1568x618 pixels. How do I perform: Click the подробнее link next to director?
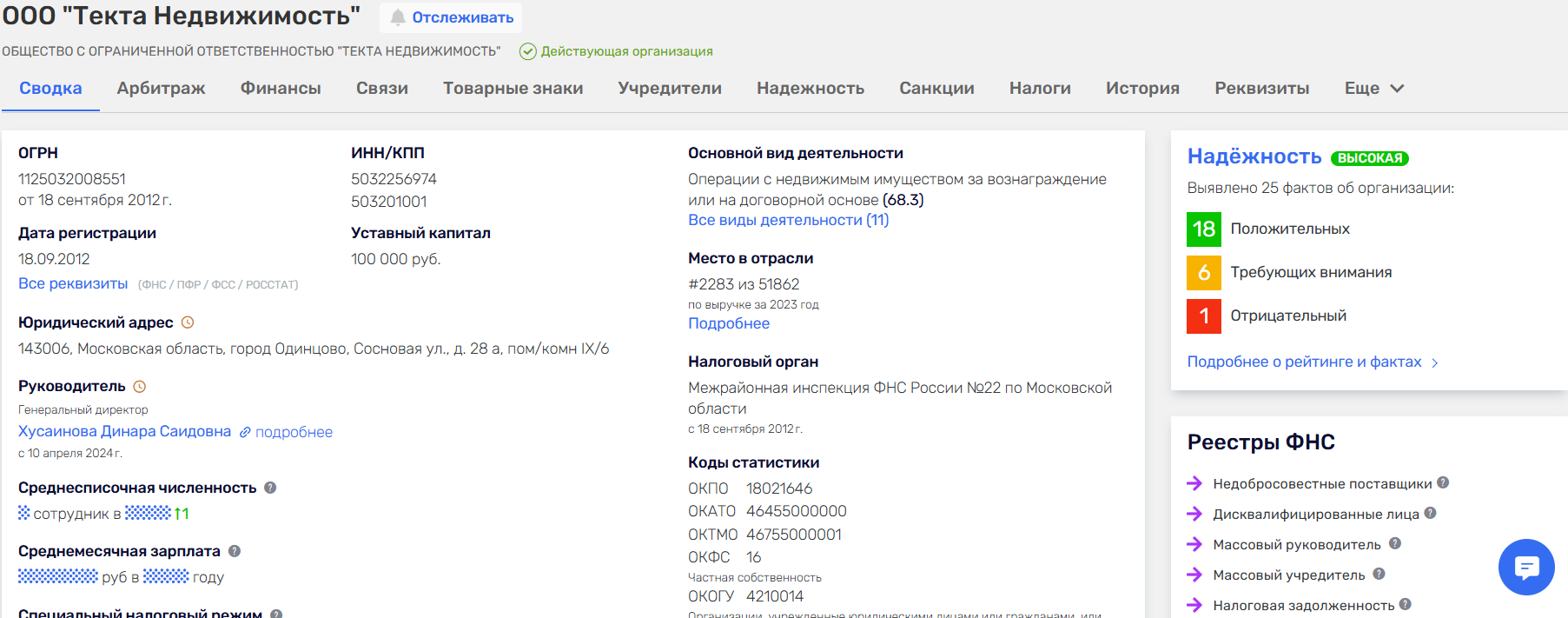[x=294, y=432]
